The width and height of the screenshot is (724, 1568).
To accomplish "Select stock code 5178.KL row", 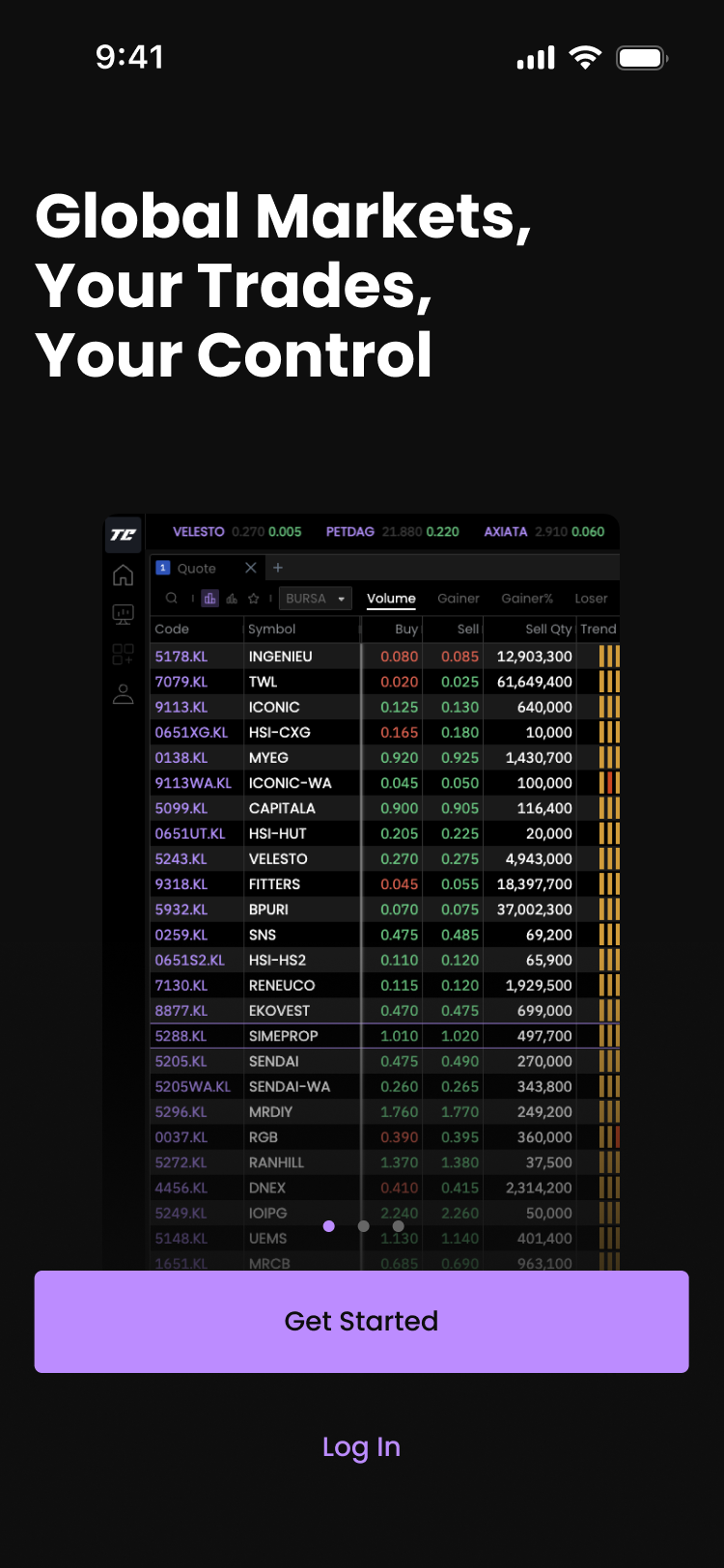I will point(181,657).
